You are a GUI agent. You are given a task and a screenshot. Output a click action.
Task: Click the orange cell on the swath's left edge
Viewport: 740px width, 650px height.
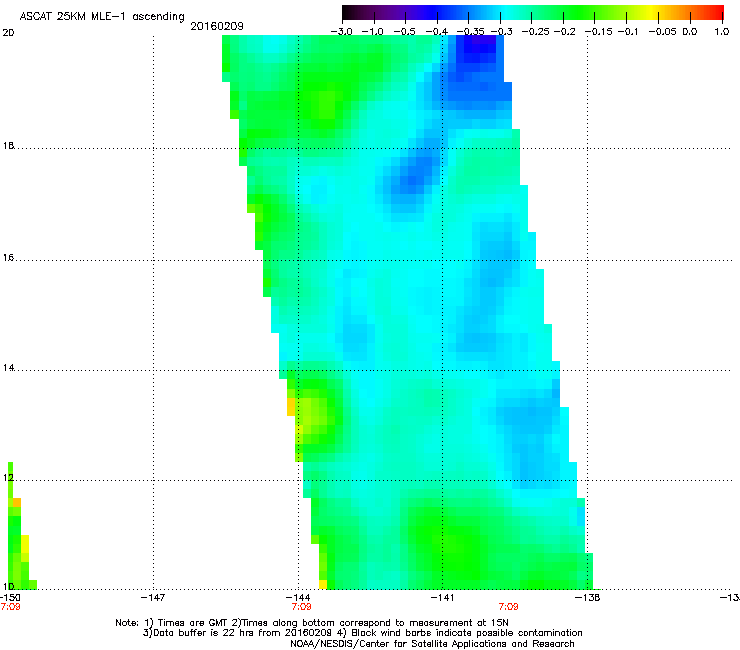[x=291, y=407]
